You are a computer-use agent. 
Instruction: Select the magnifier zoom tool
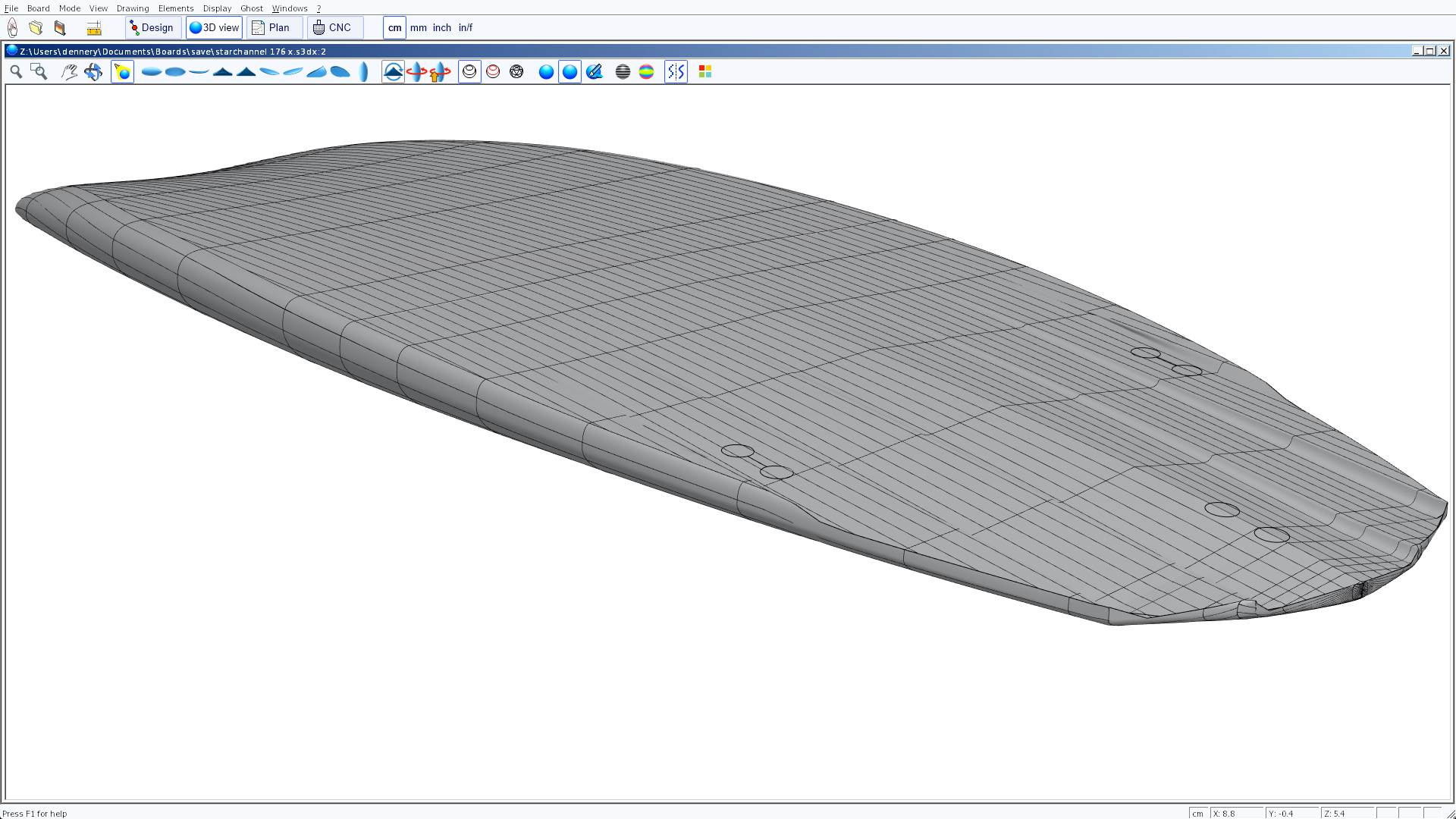tap(16, 71)
